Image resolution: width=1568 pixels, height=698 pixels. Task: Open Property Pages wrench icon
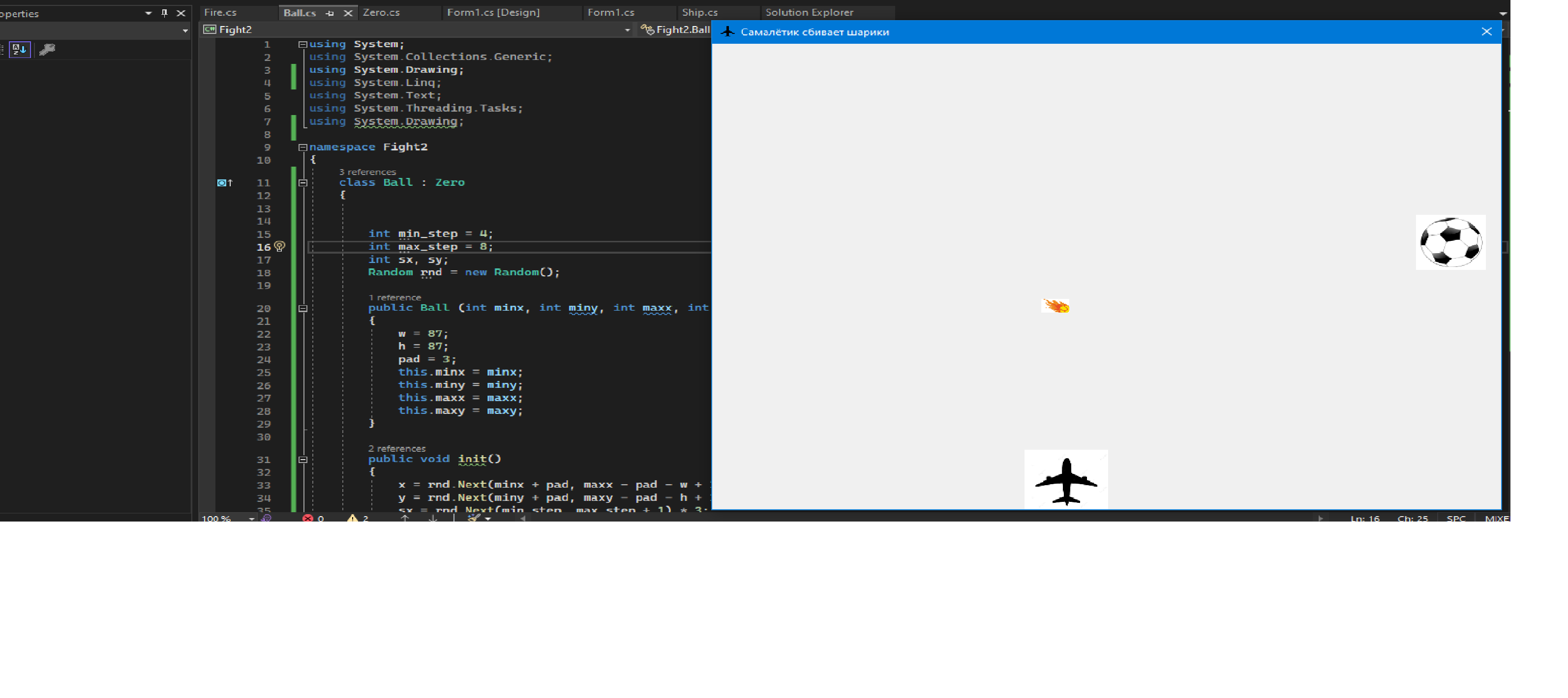point(47,50)
